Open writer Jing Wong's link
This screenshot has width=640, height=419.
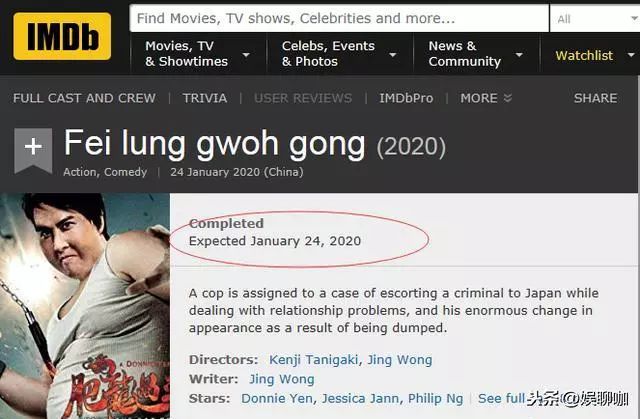coord(282,379)
